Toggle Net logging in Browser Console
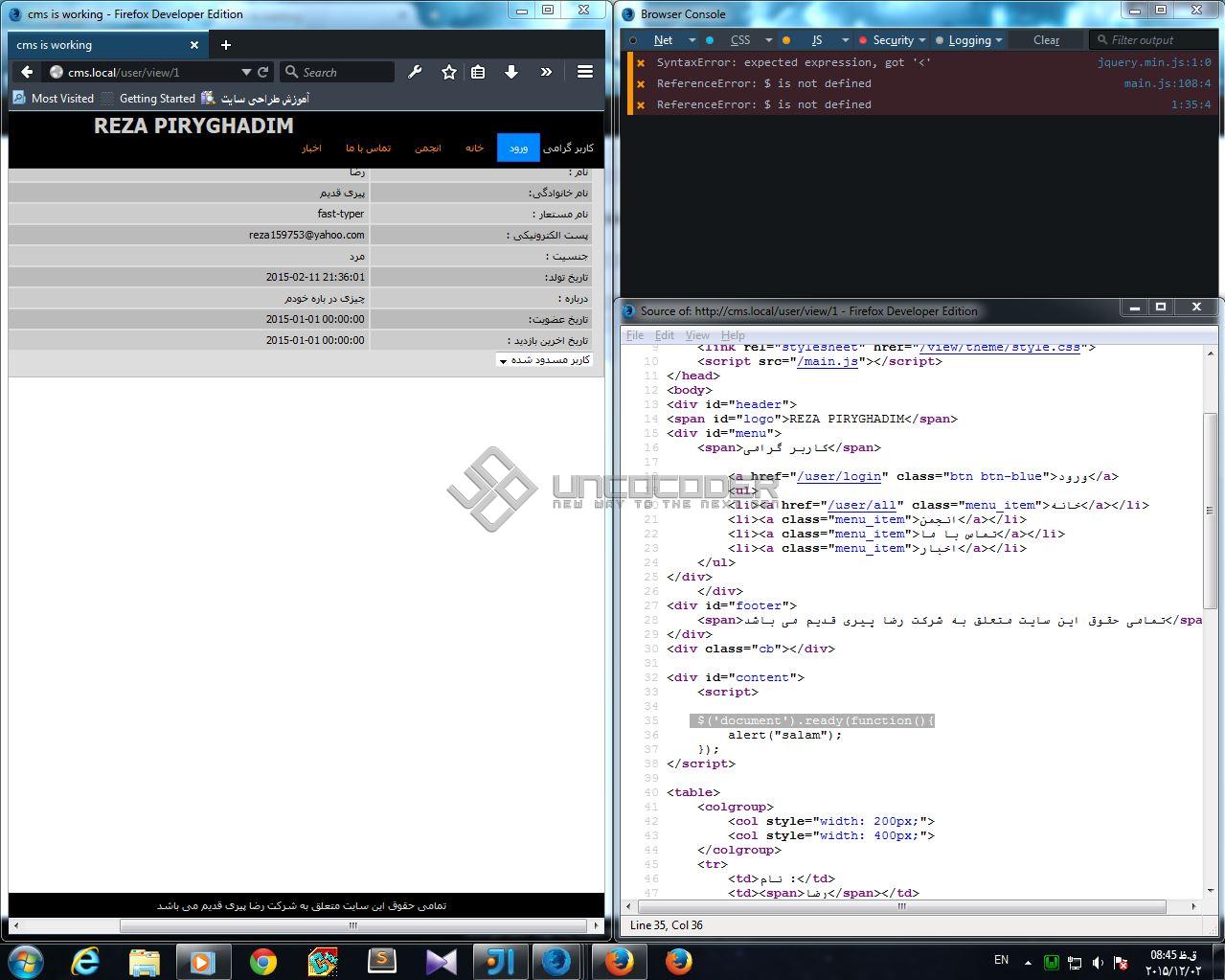Viewport: 1225px width, 980px height. click(x=663, y=40)
